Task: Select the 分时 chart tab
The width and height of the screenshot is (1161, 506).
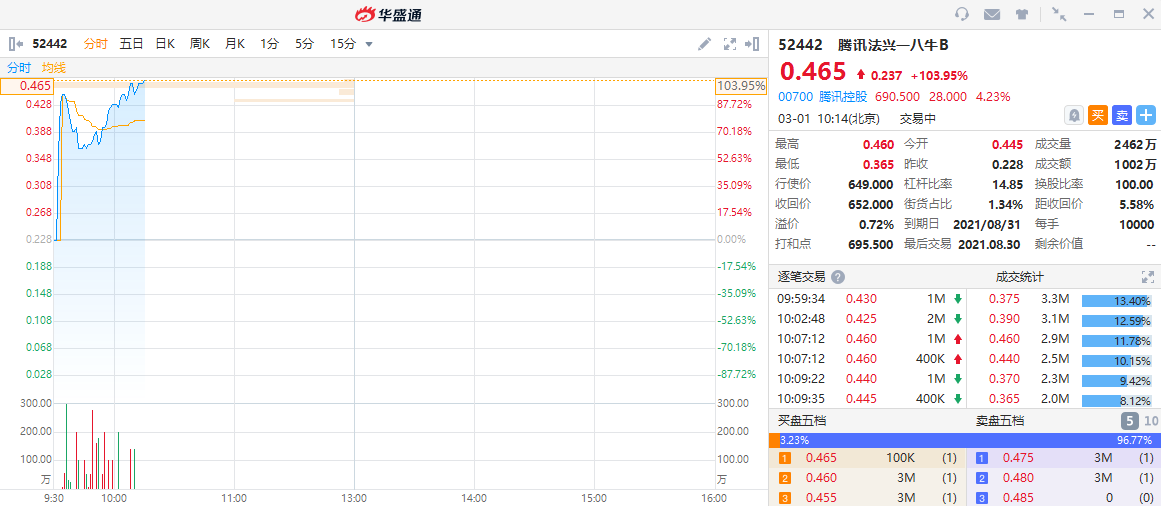Action: pos(96,44)
